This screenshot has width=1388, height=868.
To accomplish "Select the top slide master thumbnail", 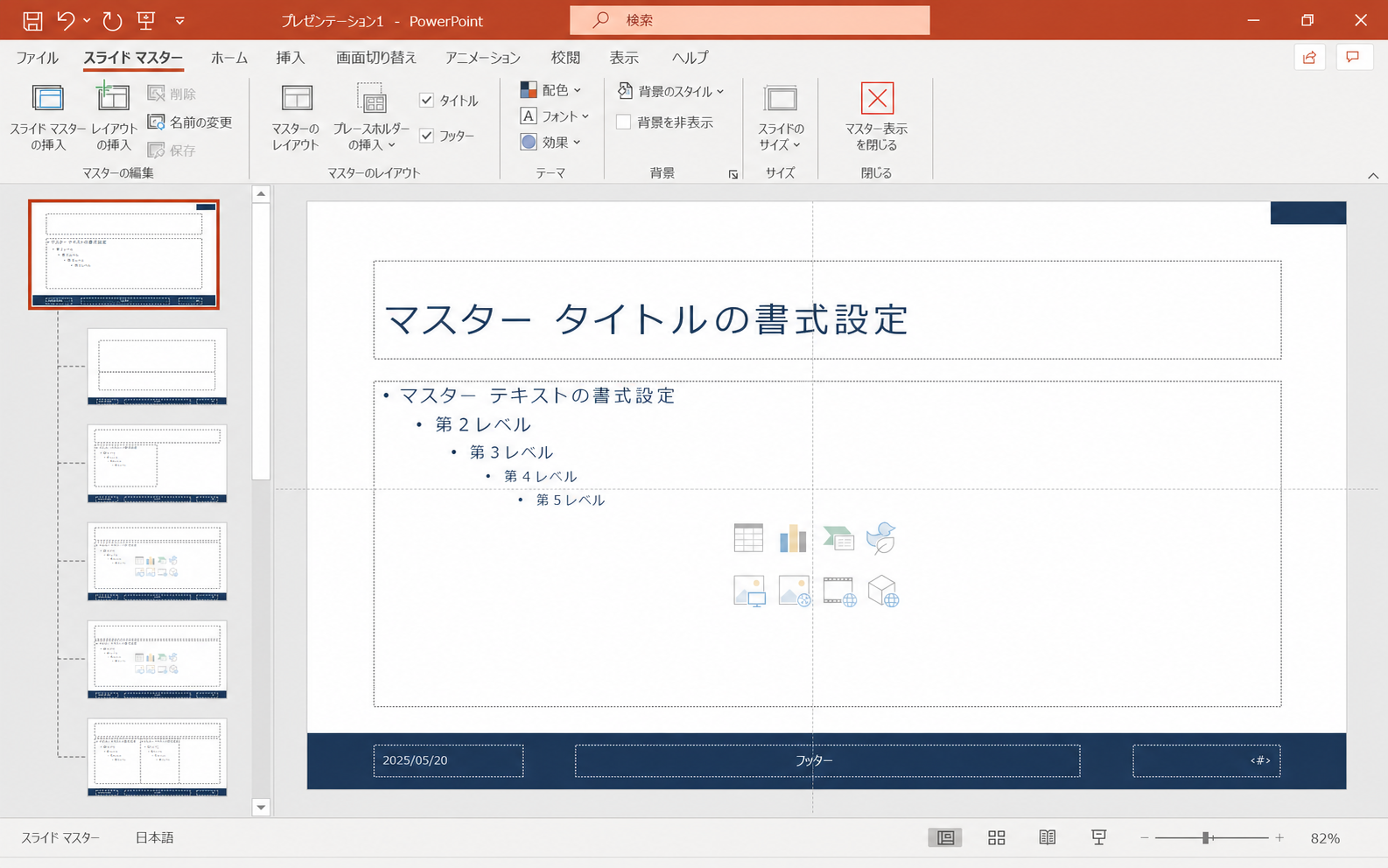I will tap(123, 255).
